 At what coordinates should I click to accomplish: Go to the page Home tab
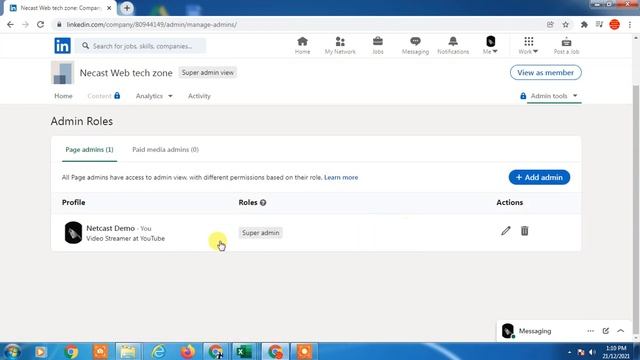pos(63,96)
